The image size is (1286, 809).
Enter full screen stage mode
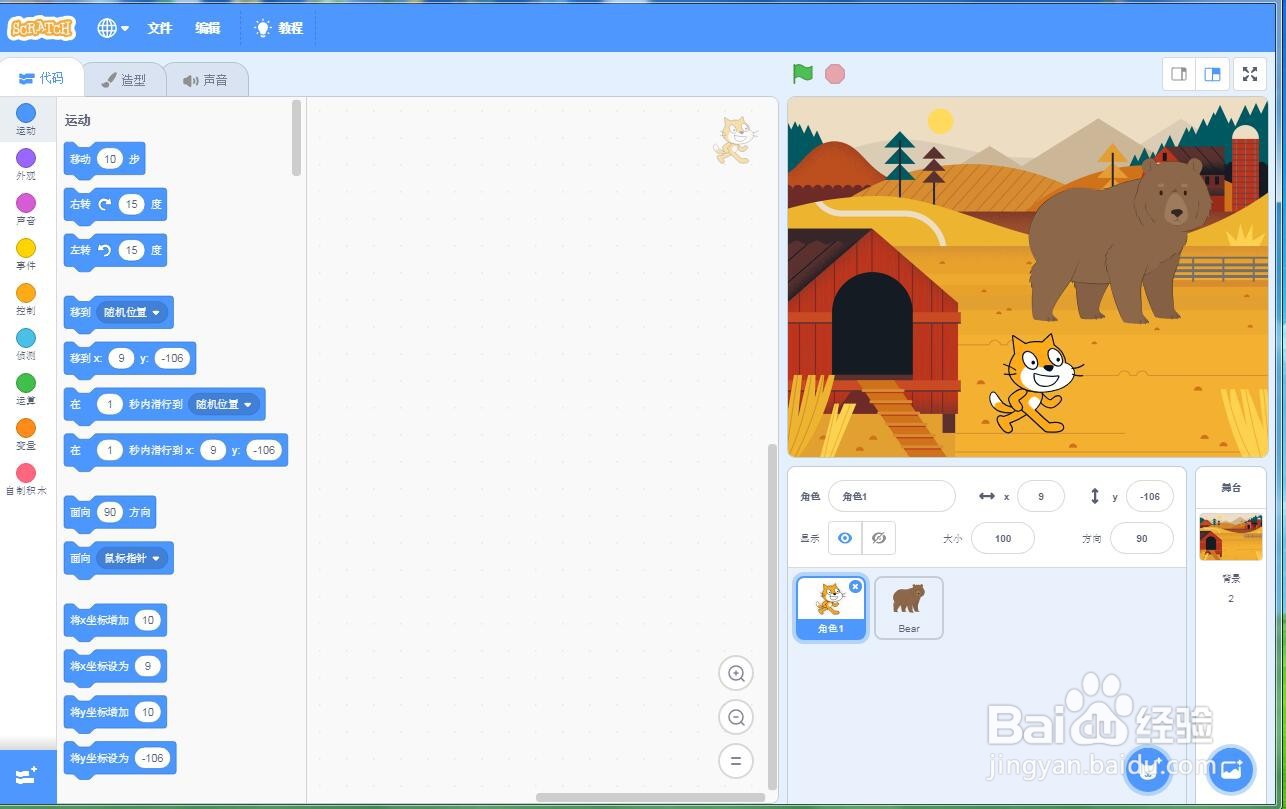[1250, 74]
